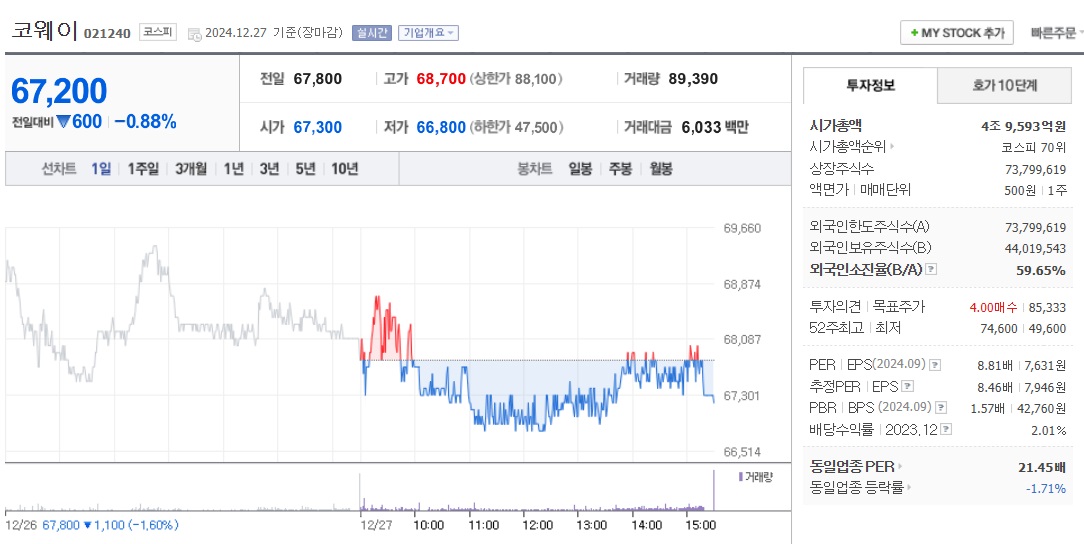
Task: Open help icon next to BPS (2024.09)
Action: (x=941, y=408)
